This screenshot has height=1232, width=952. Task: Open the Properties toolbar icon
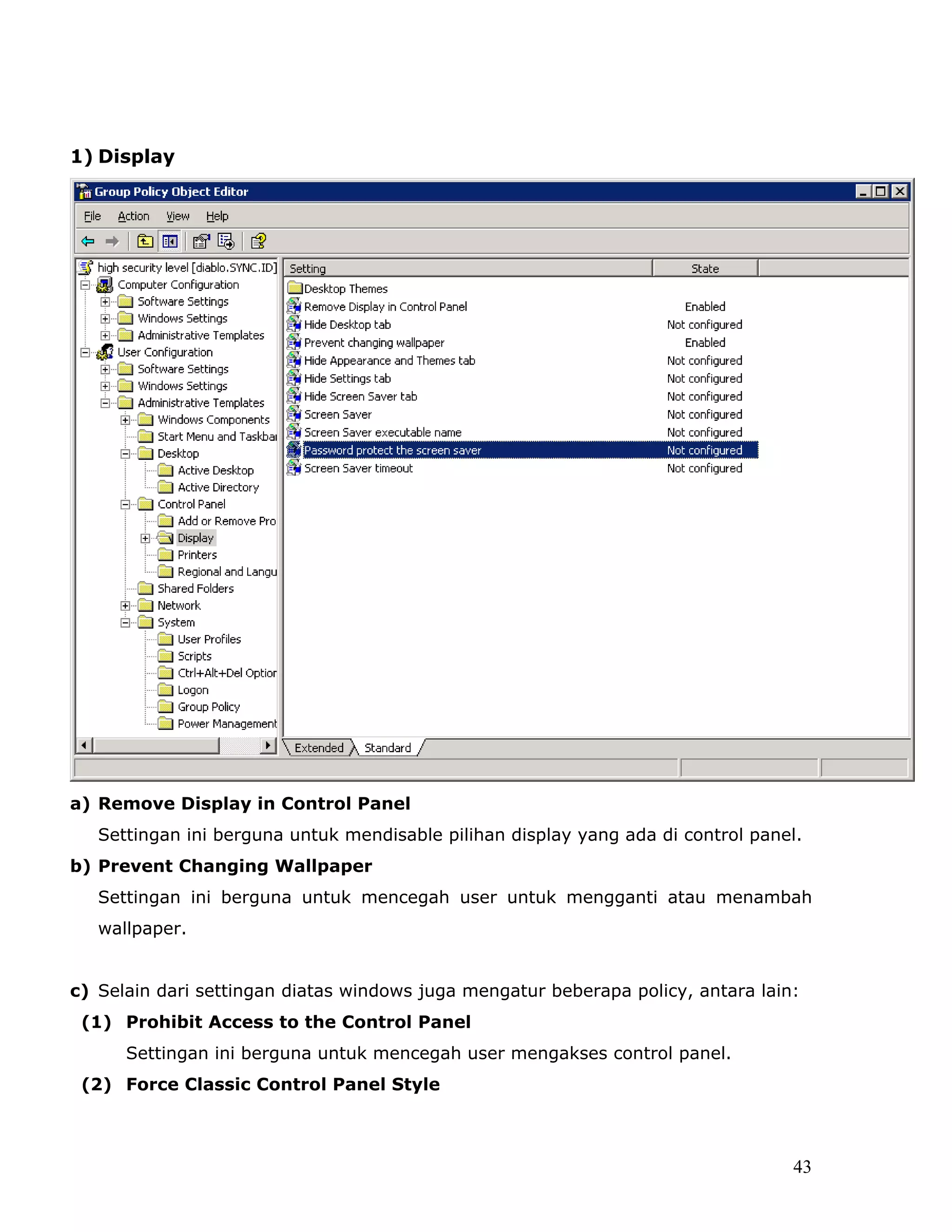[201, 241]
